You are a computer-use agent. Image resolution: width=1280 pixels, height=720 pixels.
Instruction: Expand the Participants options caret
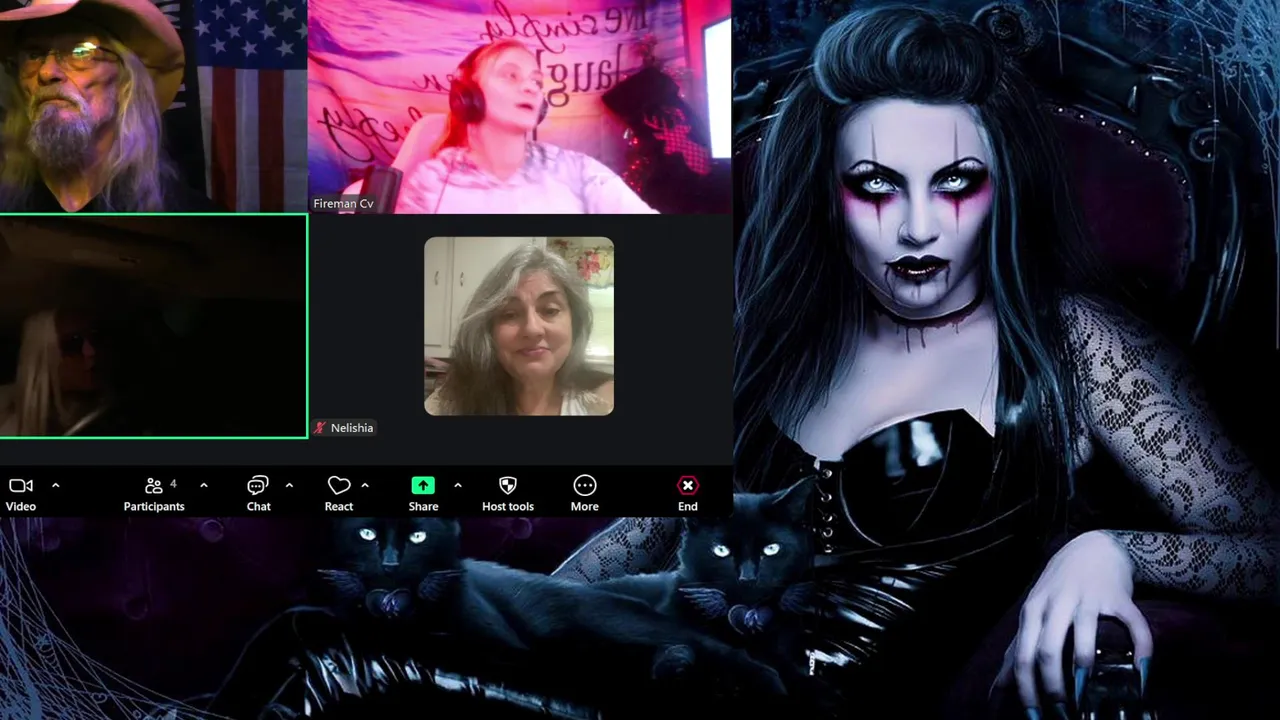(203, 486)
